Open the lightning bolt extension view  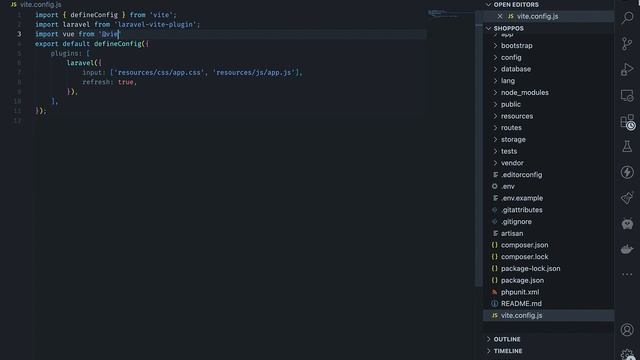627,172
